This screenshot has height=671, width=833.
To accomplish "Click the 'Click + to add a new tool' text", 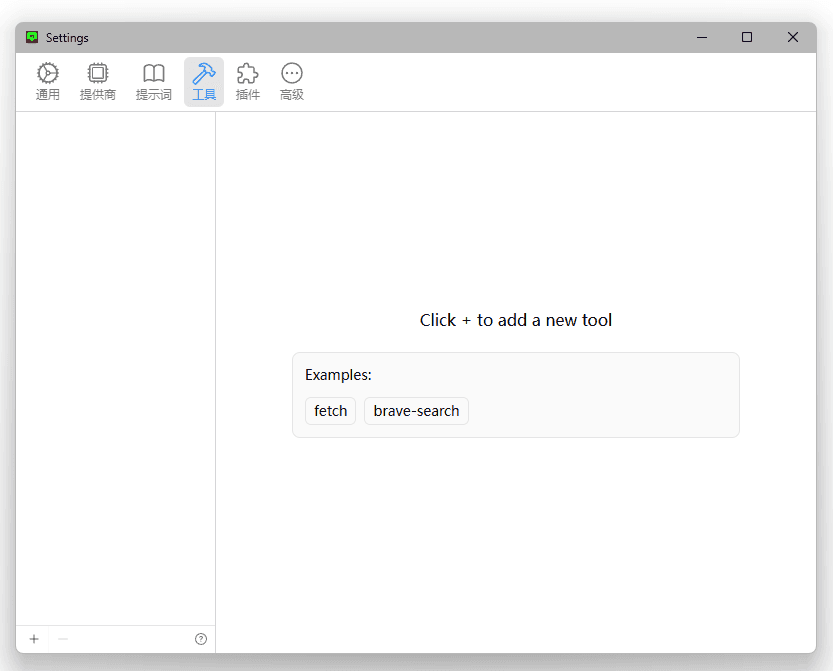I will pyautogui.click(x=516, y=320).
